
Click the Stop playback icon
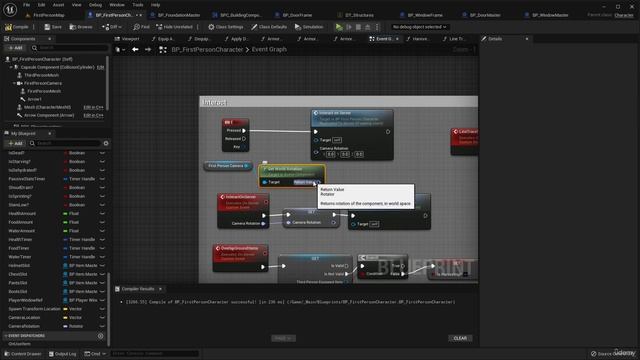pos(358,27)
